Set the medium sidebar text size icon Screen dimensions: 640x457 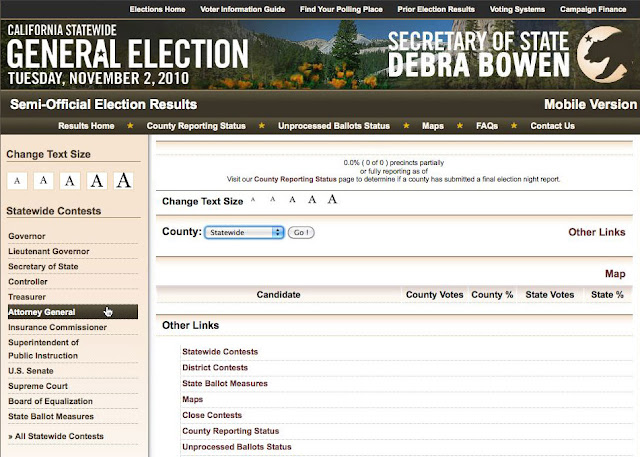tap(70, 181)
